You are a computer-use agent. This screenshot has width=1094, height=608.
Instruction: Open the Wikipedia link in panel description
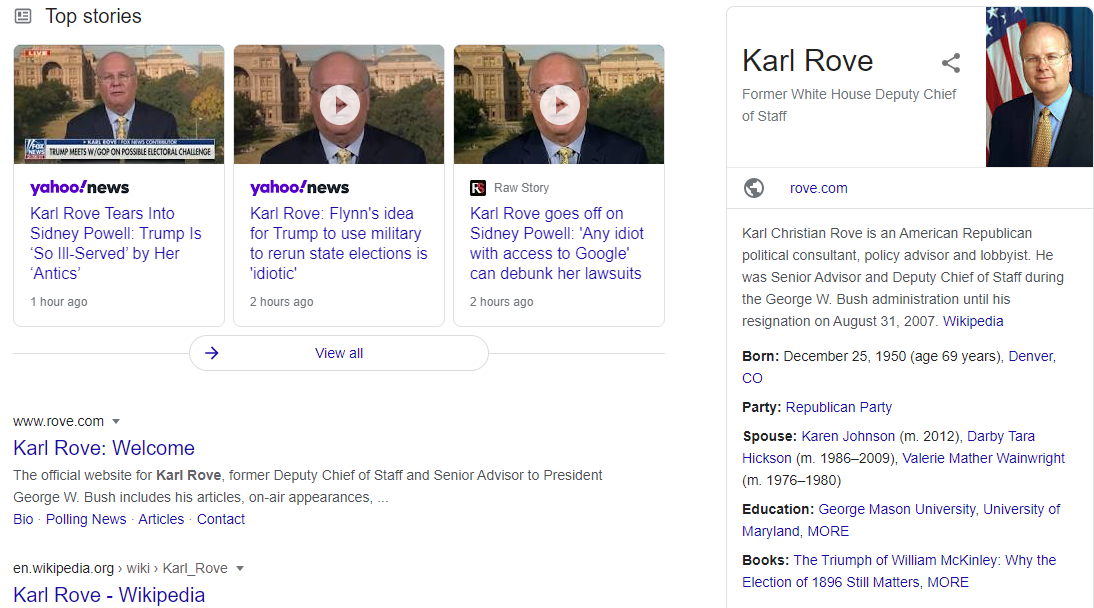[973, 321]
